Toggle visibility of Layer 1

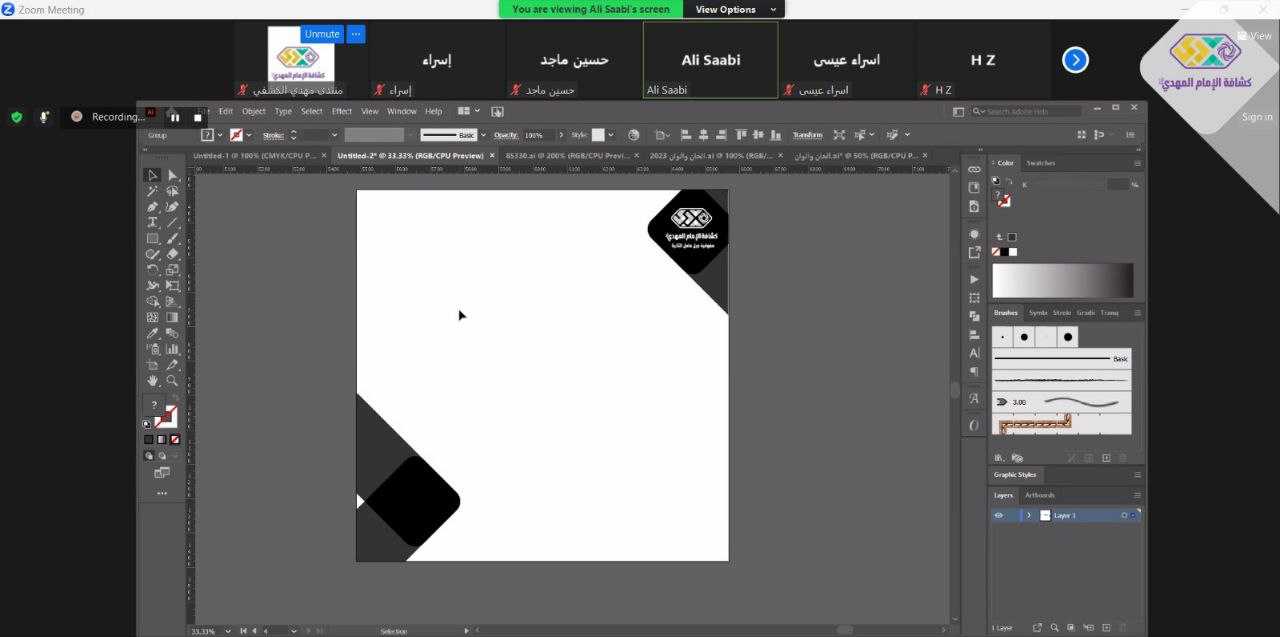[998, 516]
